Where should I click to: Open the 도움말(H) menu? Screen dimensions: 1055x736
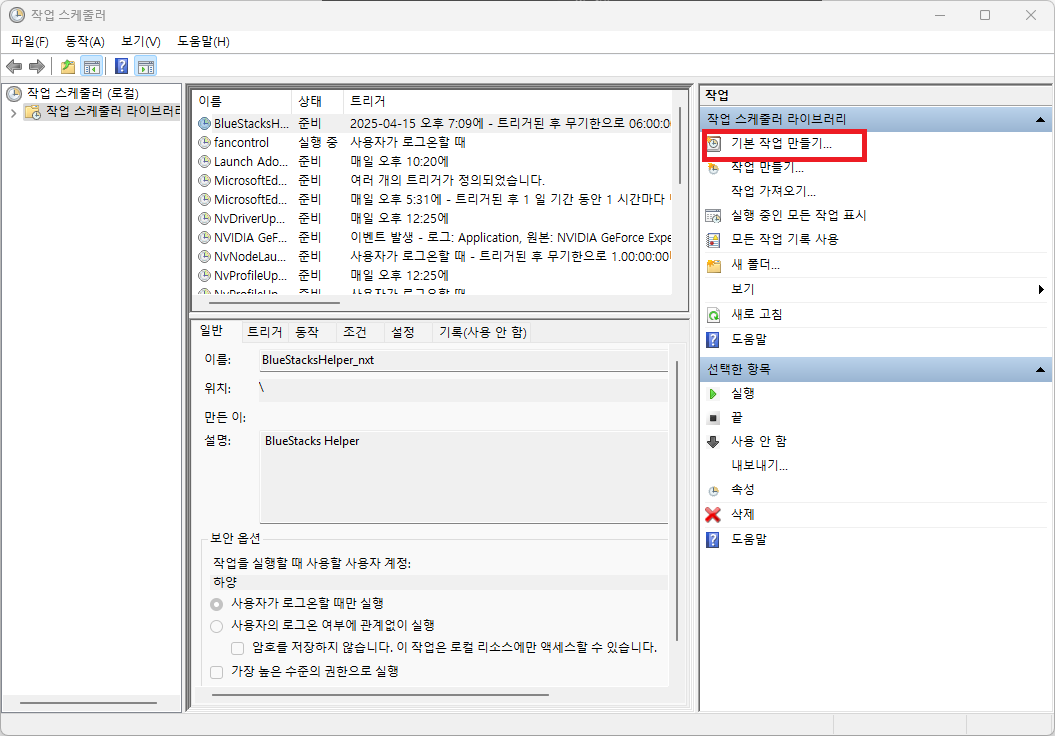[x=203, y=42]
